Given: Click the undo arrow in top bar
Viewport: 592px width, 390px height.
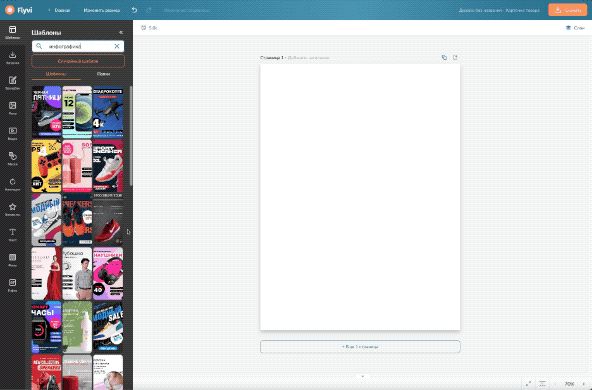Looking at the screenshot, I should click(x=134, y=10).
